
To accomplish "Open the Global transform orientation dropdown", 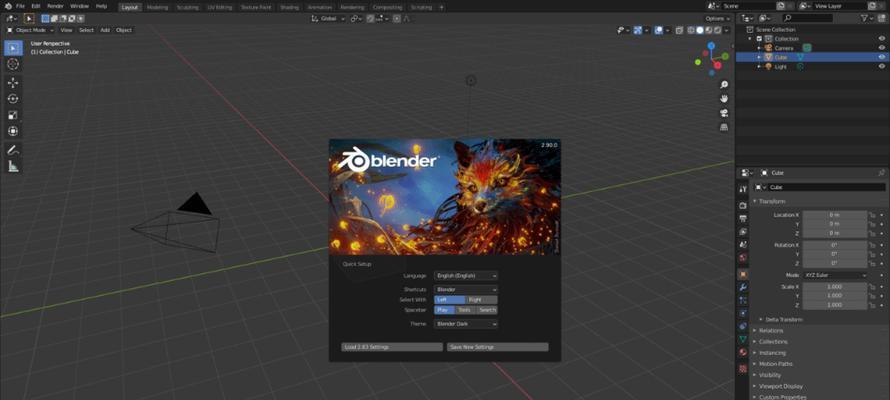I will [329, 19].
